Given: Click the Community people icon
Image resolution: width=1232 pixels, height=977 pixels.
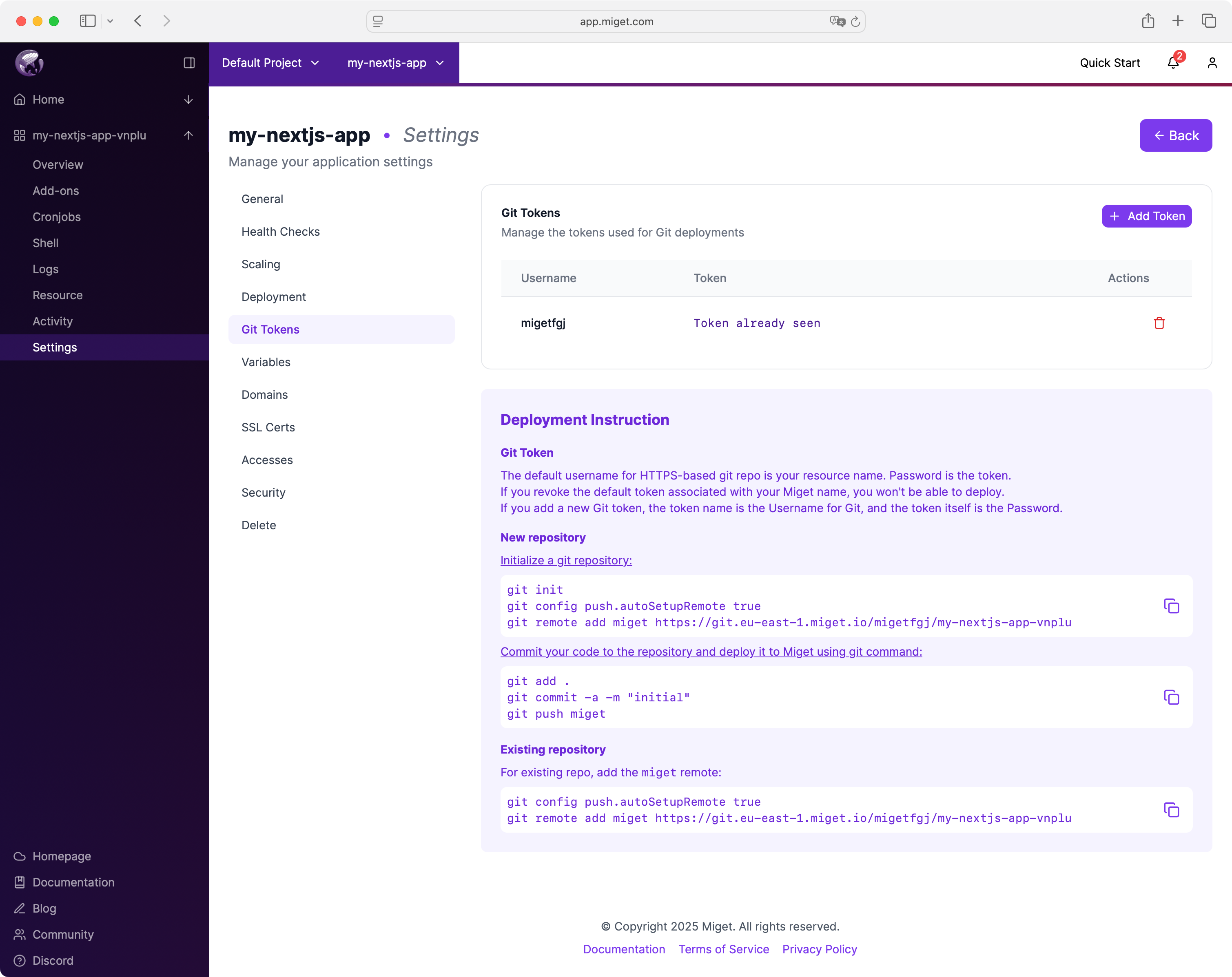Looking at the screenshot, I should click(x=20, y=934).
